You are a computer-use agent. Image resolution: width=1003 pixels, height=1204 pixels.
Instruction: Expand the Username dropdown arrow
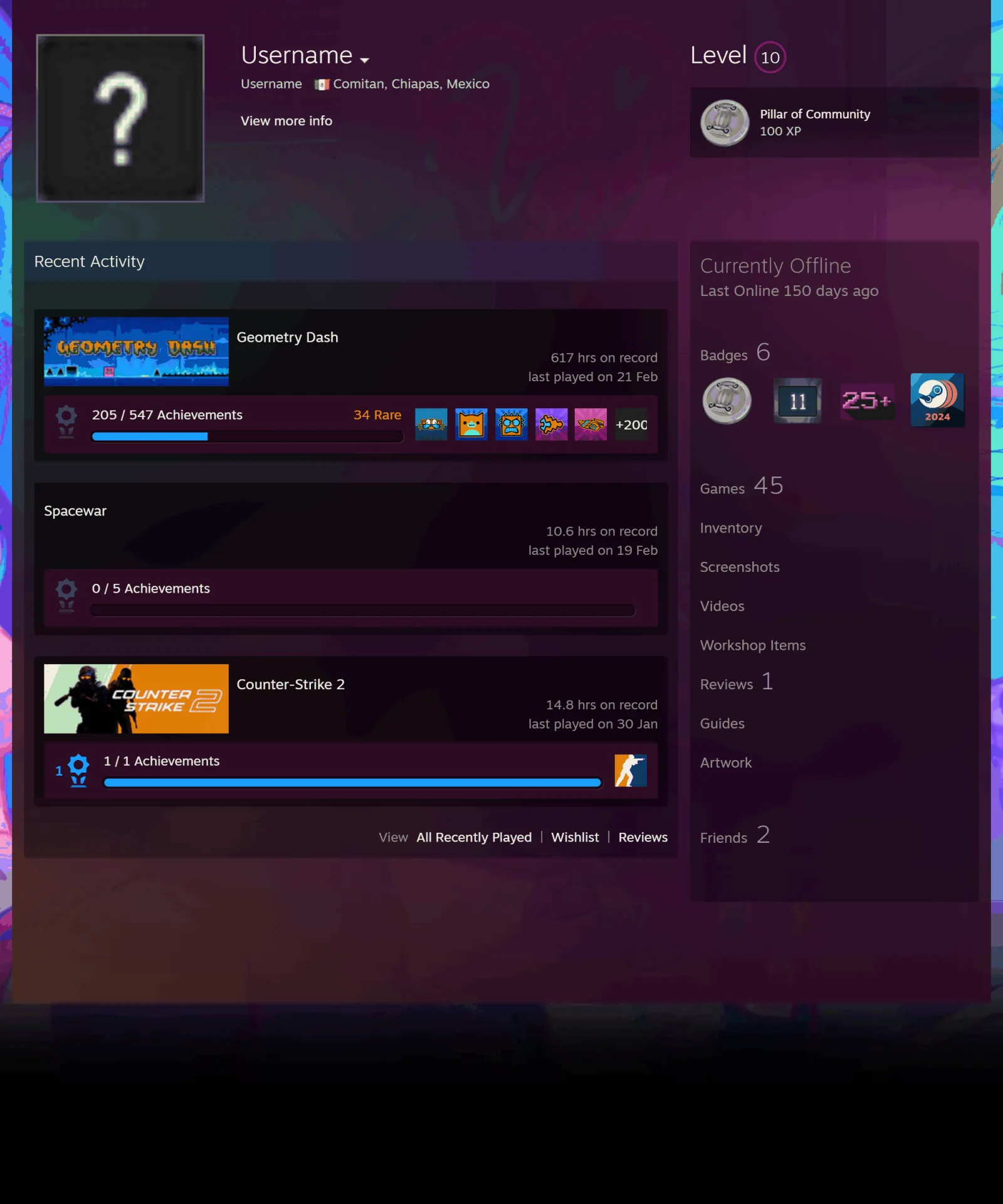tap(364, 60)
